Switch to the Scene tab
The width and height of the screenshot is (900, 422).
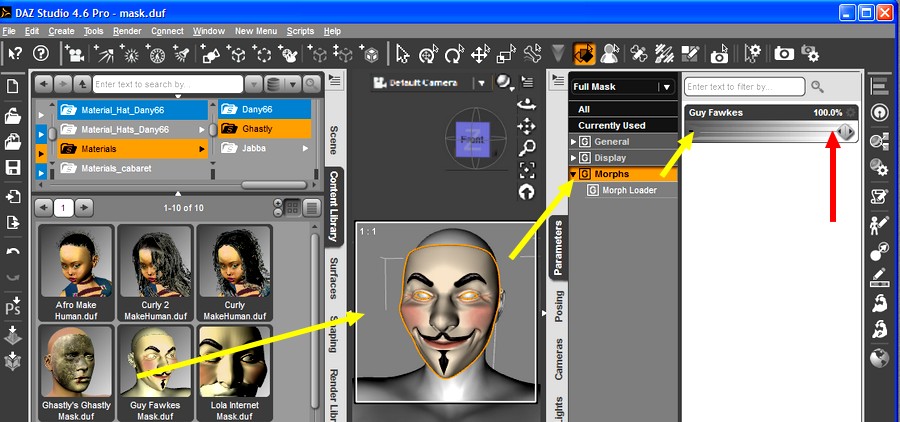(x=333, y=140)
